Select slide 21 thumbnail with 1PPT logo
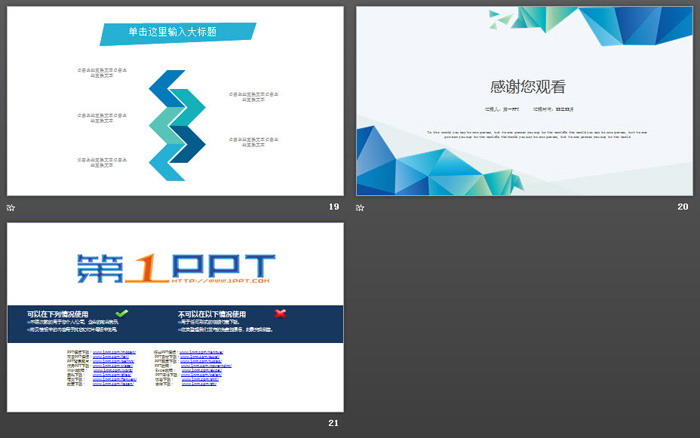The height and width of the screenshot is (438, 700). [x=175, y=317]
